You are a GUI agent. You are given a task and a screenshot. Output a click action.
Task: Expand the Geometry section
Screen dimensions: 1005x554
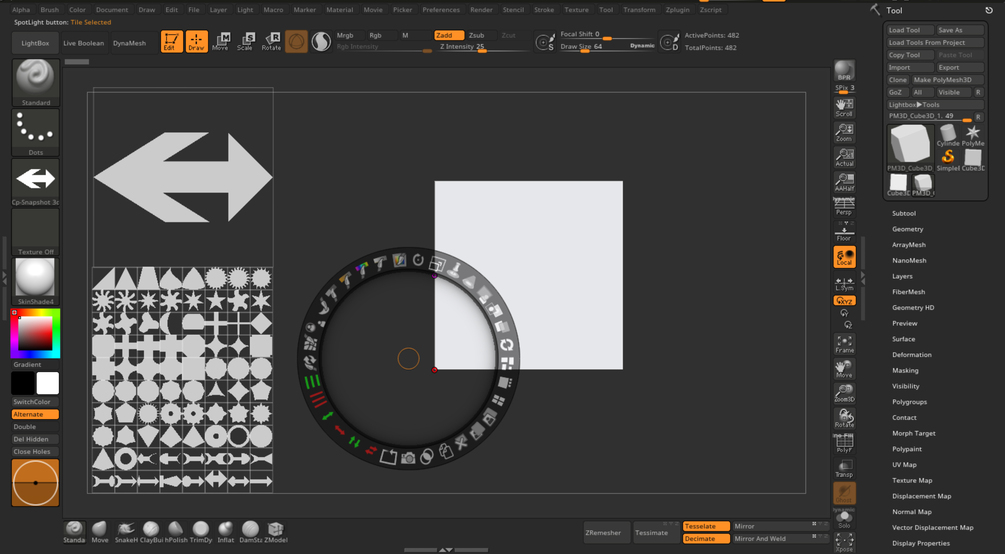coord(908,229)
